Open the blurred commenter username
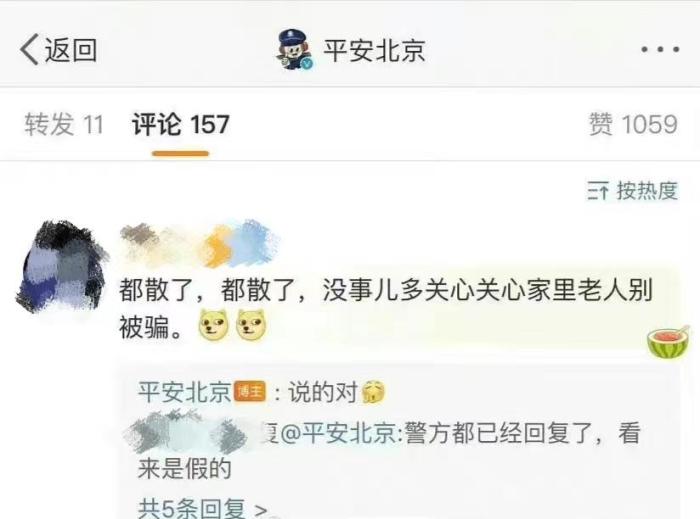This screenshot has width=700, height=519. [x=199, y=244]
